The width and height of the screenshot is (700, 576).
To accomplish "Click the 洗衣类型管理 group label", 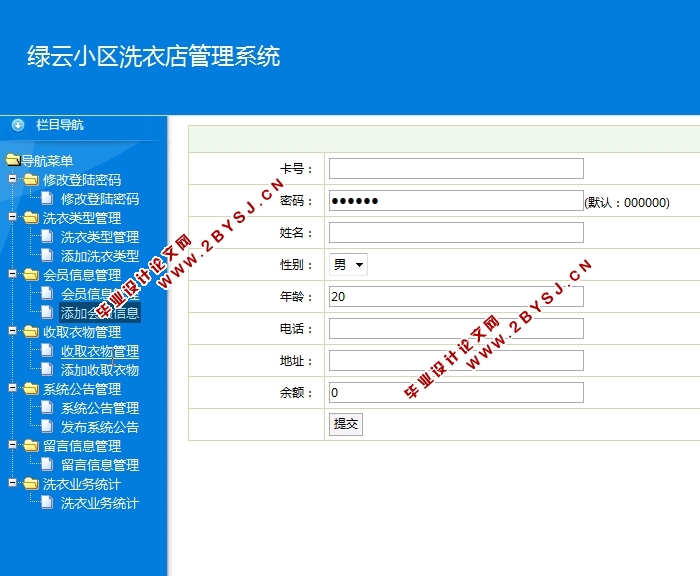I will coord(82,218).
